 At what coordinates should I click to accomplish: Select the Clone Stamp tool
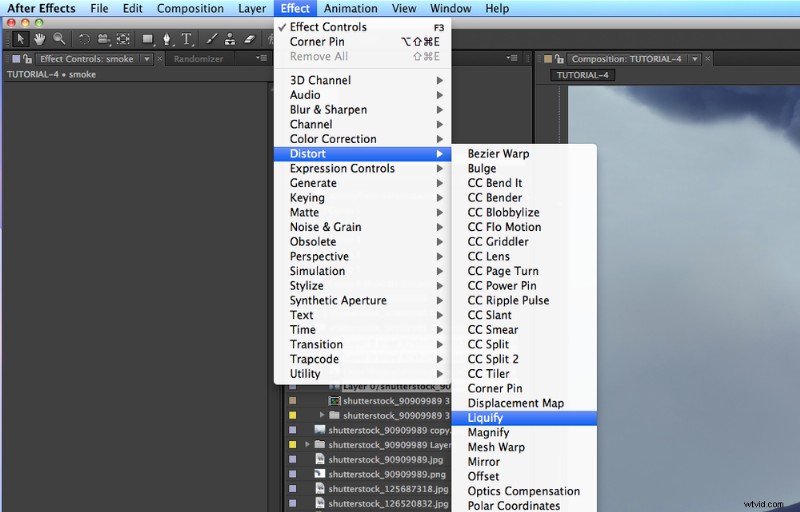point(230,39)
